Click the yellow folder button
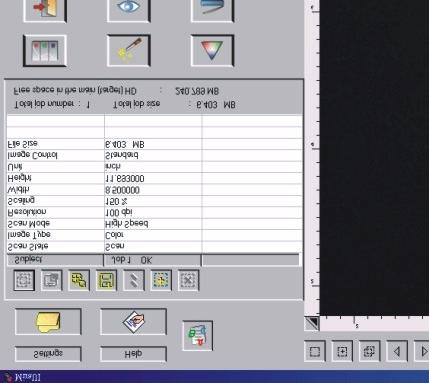The image size is (429, 383). tap(48, 322)
